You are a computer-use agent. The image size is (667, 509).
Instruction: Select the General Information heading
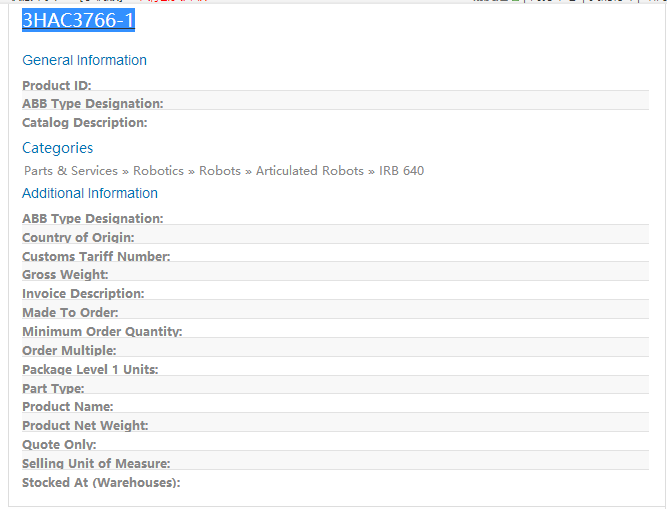pyautogui.click(x=84, y=60)
